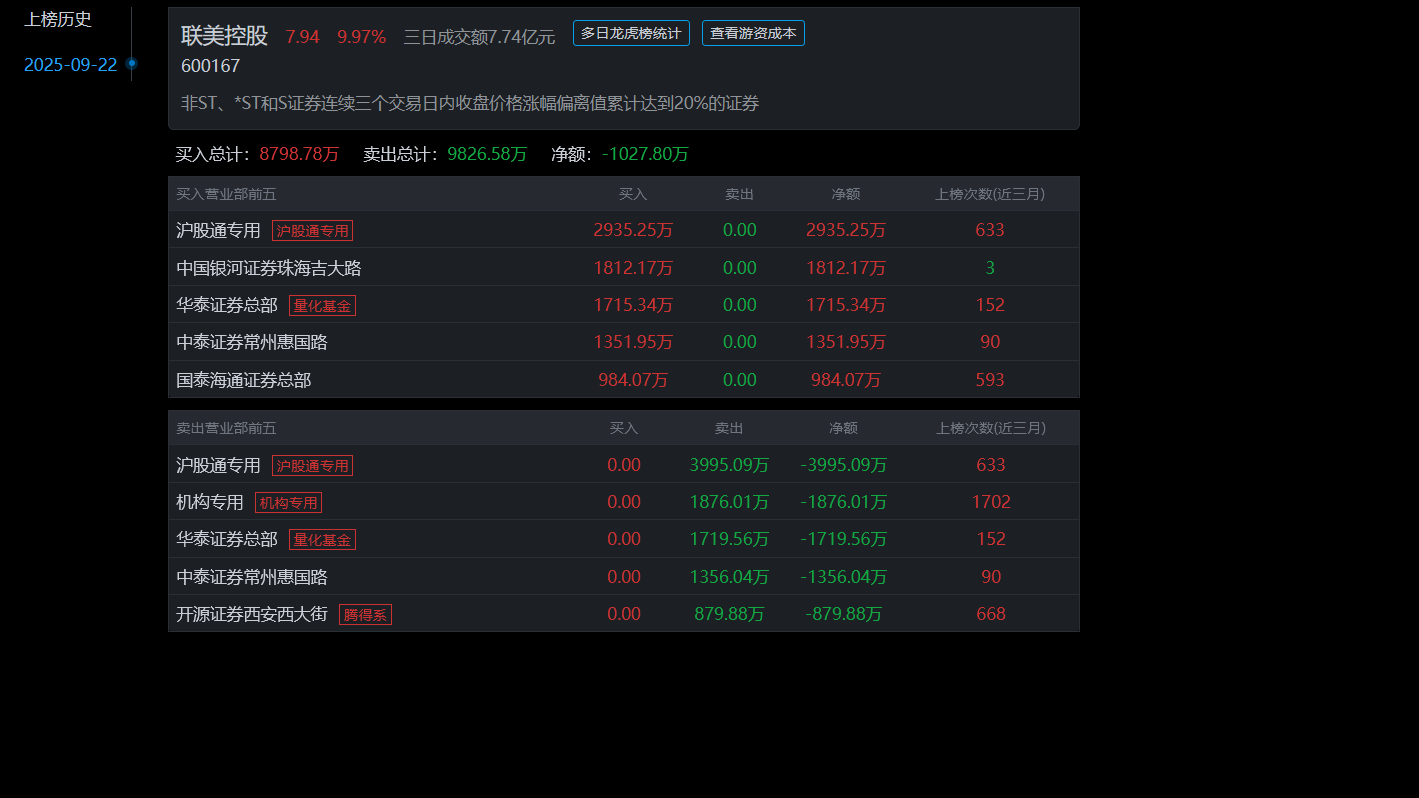Click the timeline dot beside 2025-09-22
Screen dimensions: 1419x798
[131, 64]
